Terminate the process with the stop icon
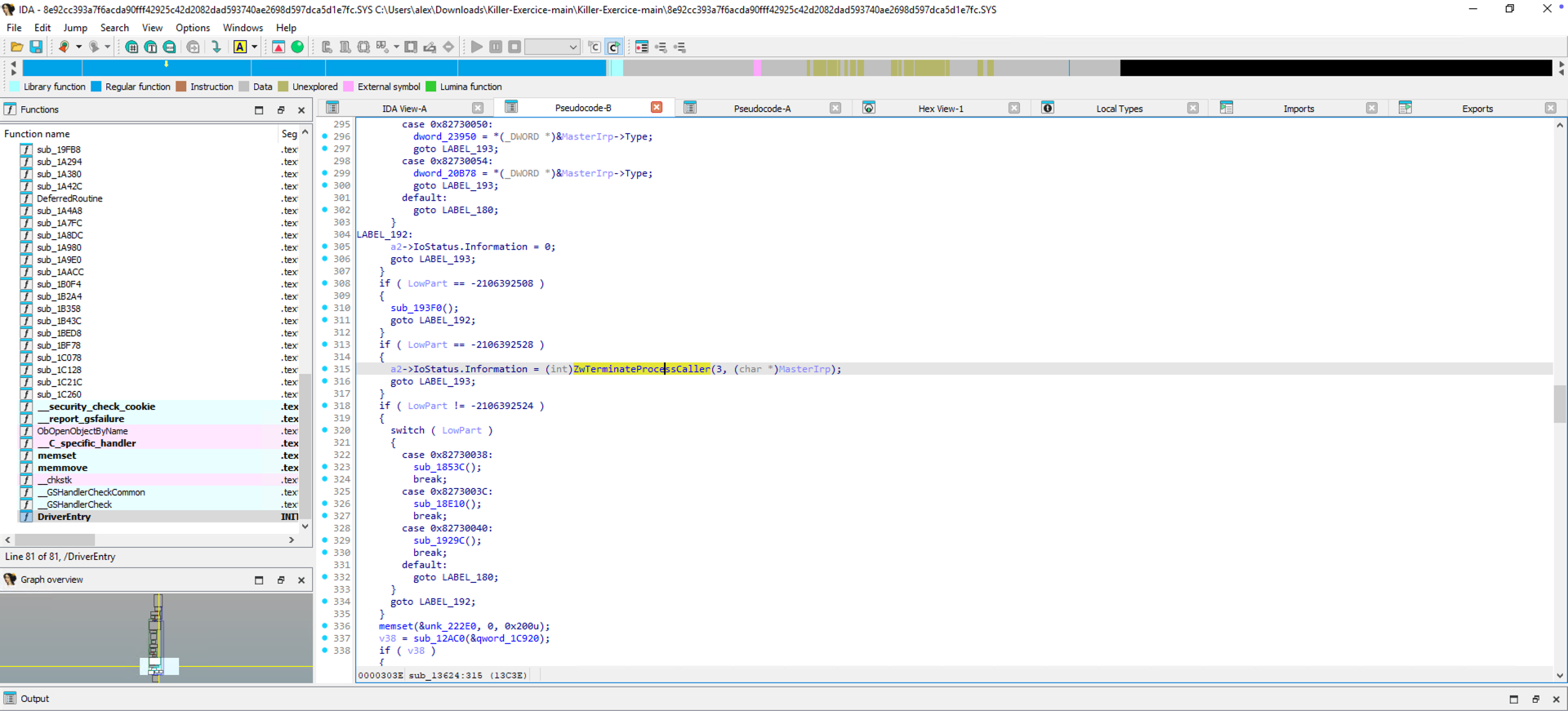 click(514, 47)
